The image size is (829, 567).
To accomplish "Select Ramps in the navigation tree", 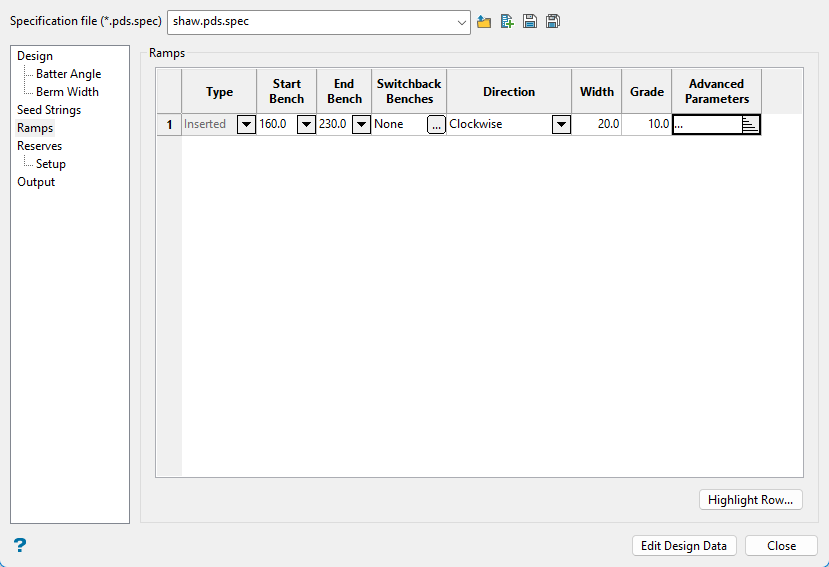I will pos(35,128).
